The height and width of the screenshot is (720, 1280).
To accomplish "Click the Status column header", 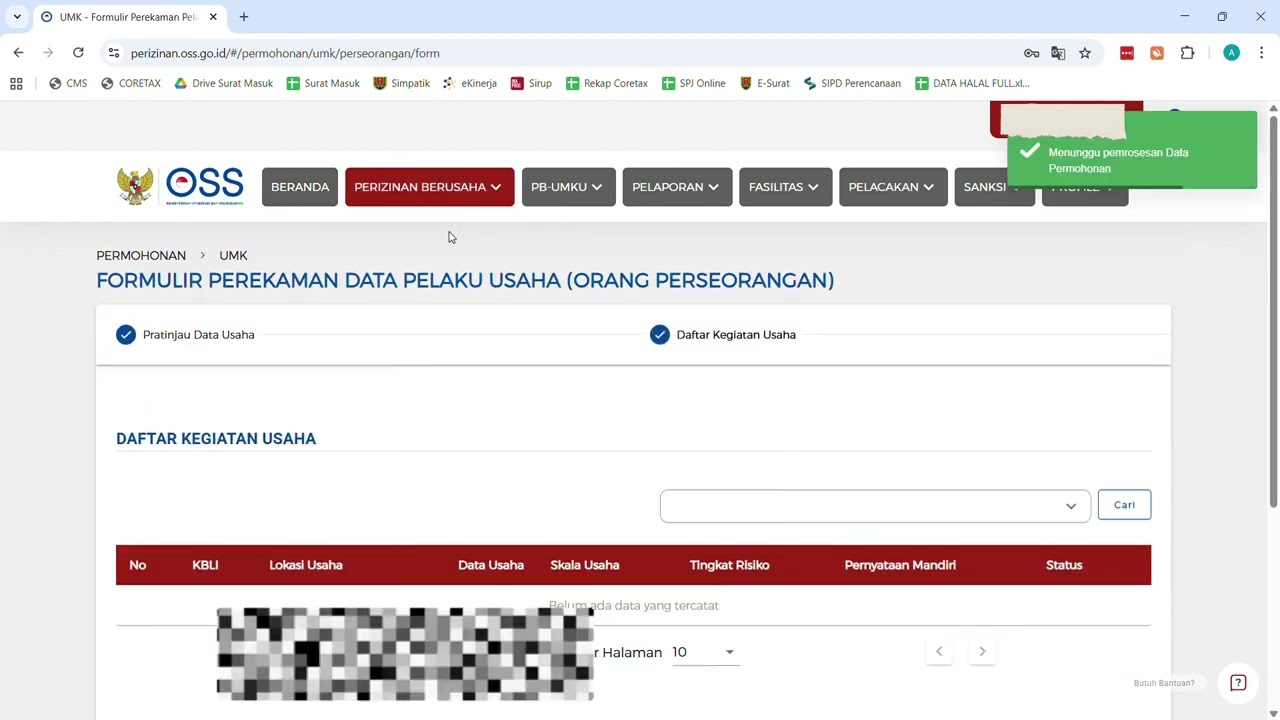I will [1064, 565].
